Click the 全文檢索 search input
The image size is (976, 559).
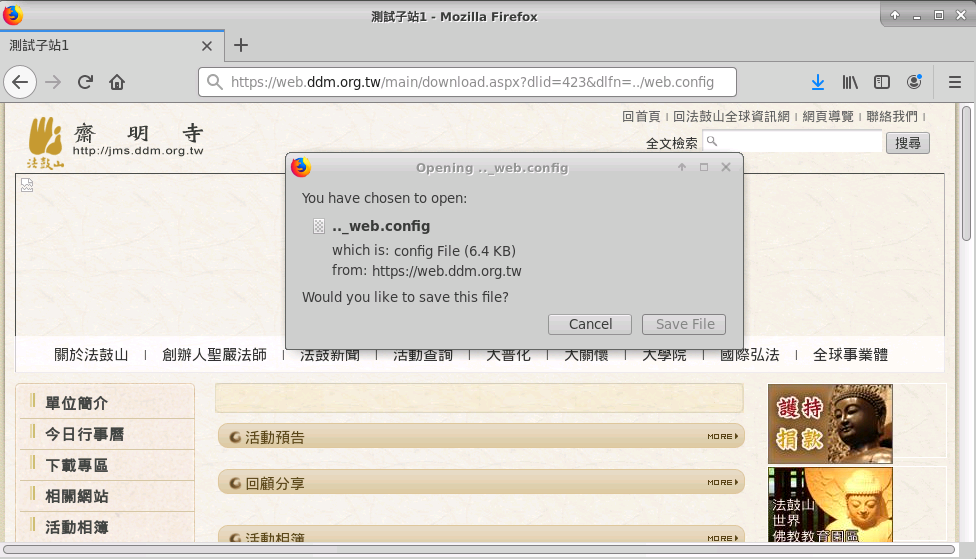coord(792,141)
